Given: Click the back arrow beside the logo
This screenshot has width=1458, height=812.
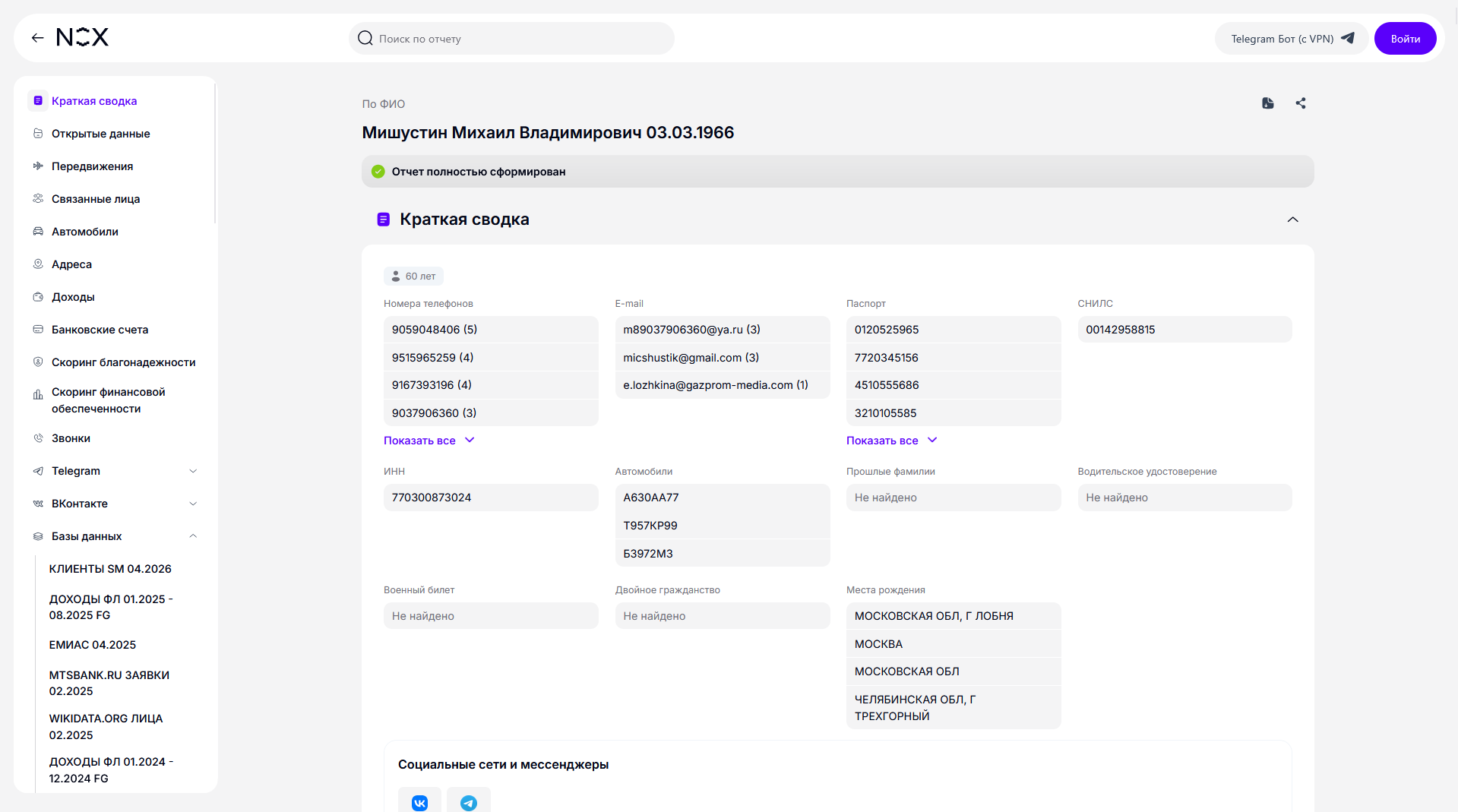Looking at the screenshot, I should click(x=37, y=38).
